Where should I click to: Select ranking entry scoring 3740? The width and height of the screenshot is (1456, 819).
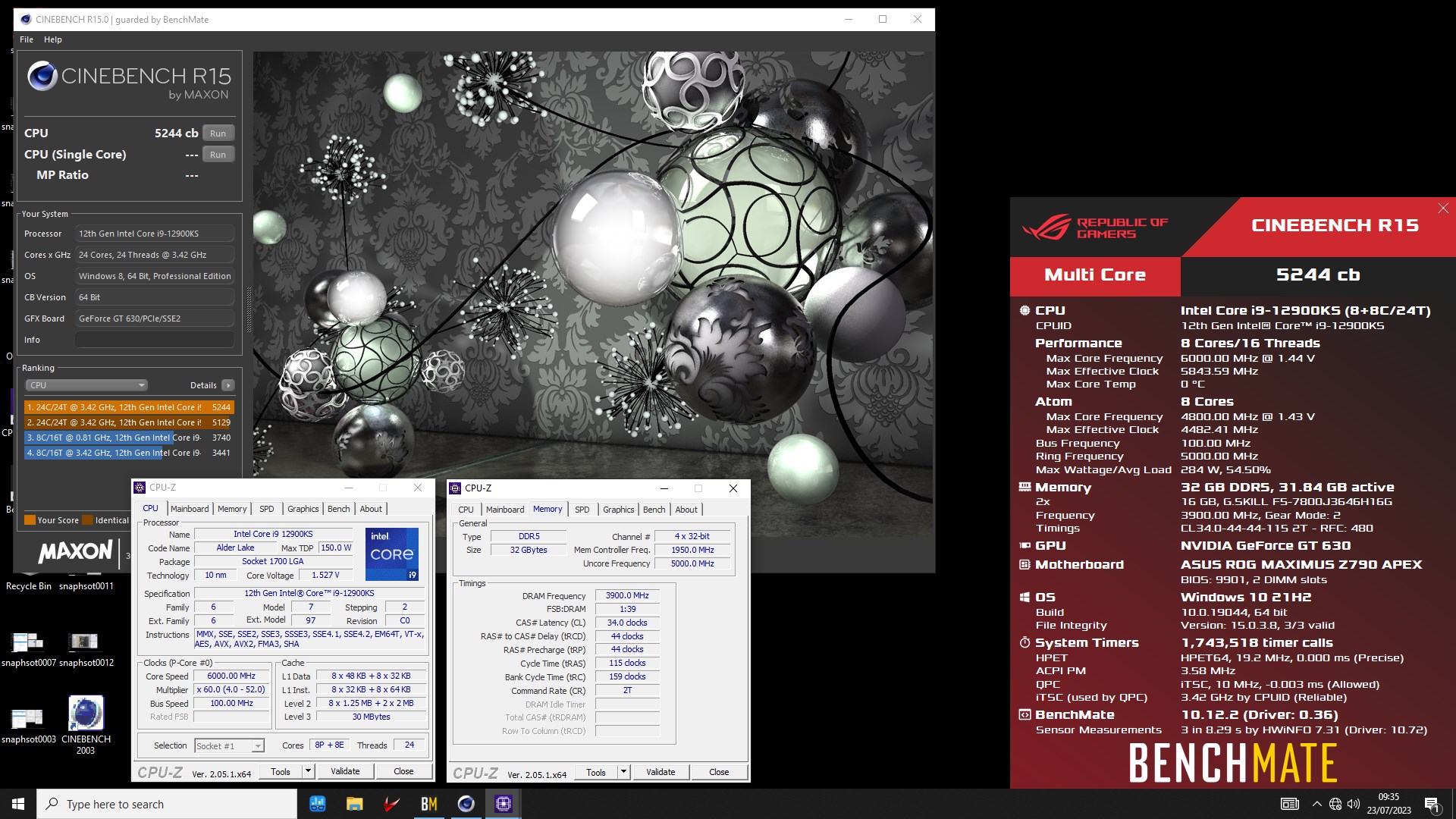(129, 438)
